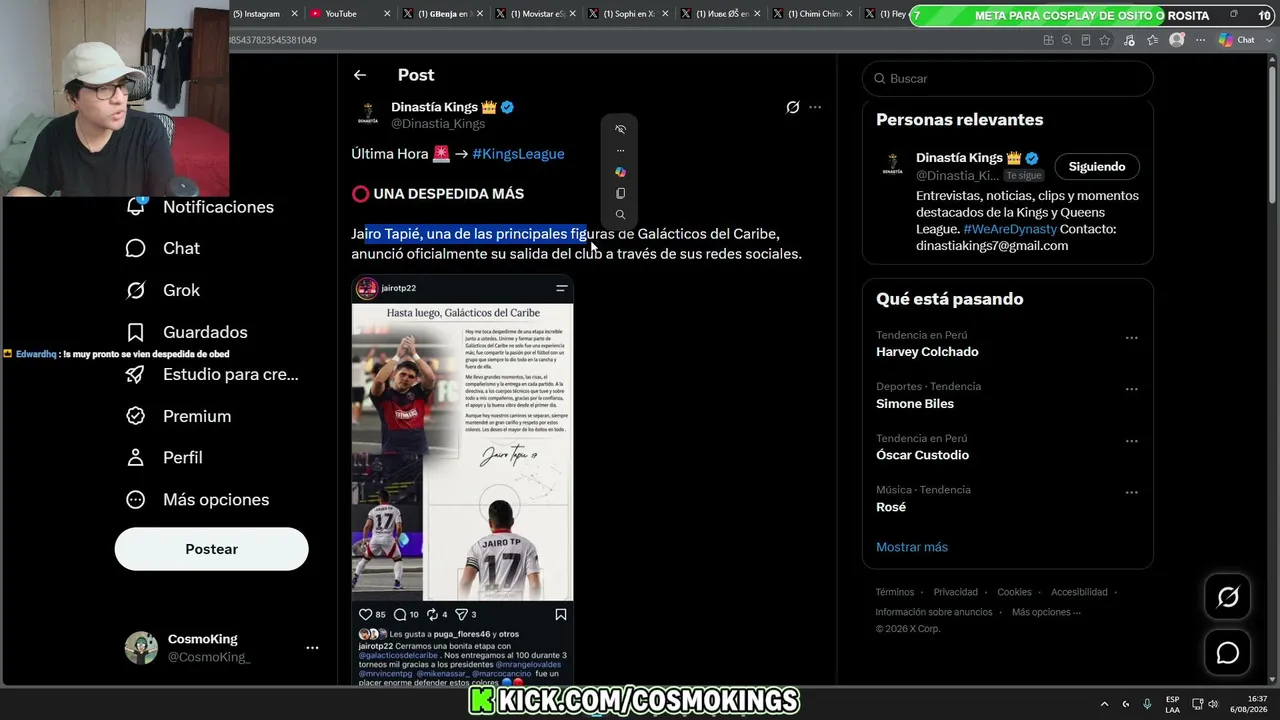
Task: Open Grok in the X sidebar
Action: click(163, 290)
